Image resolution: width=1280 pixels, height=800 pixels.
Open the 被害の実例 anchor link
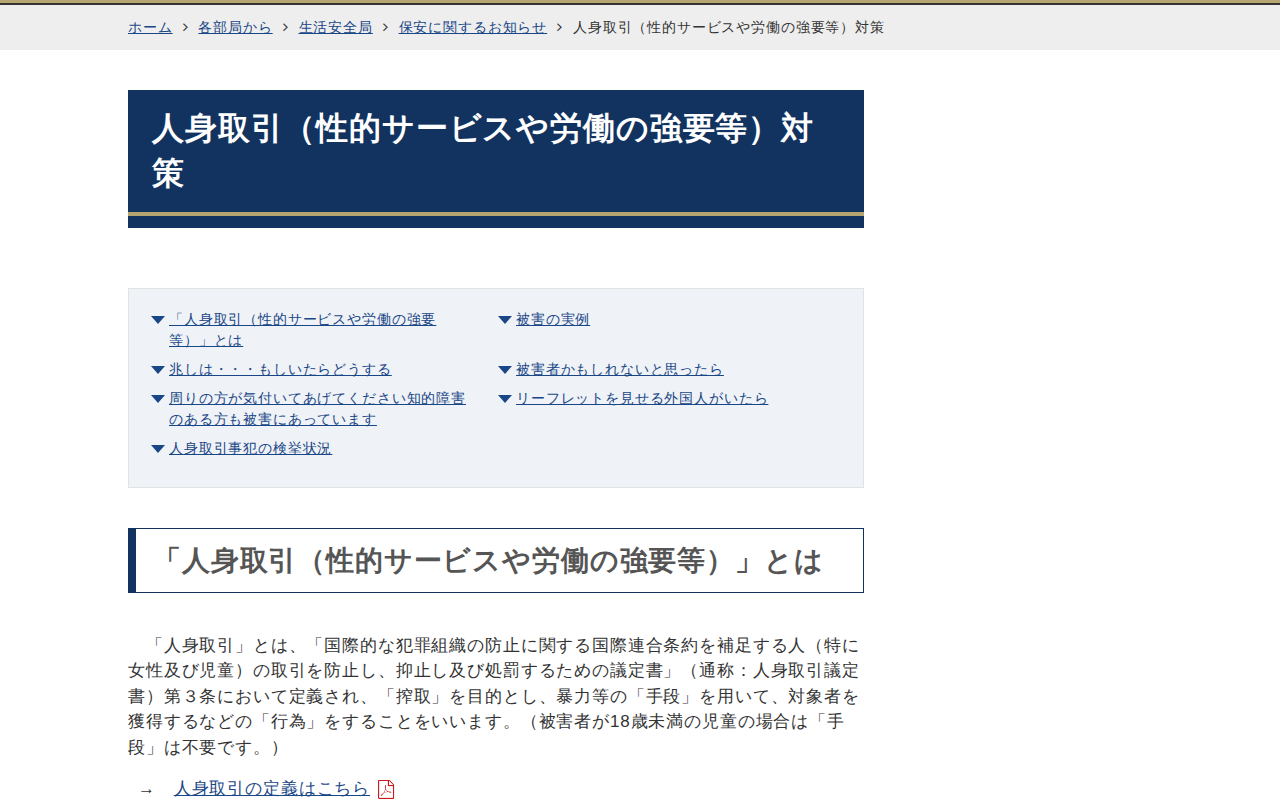[x=553, y=319]
